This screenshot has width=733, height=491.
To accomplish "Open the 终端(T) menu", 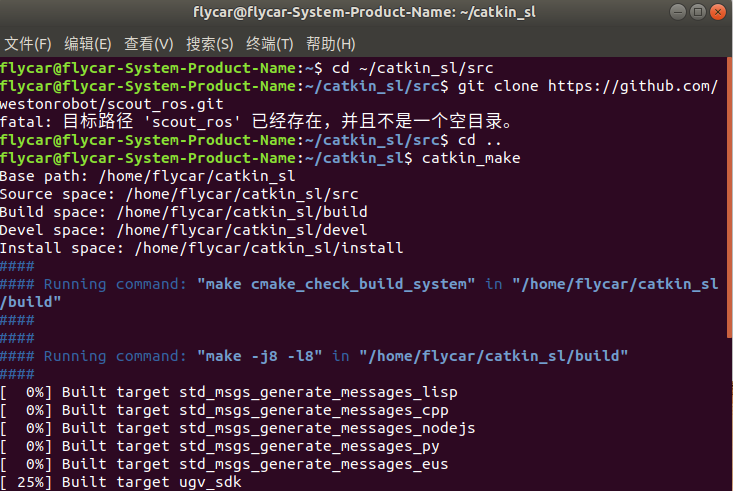I will (270, 44).
